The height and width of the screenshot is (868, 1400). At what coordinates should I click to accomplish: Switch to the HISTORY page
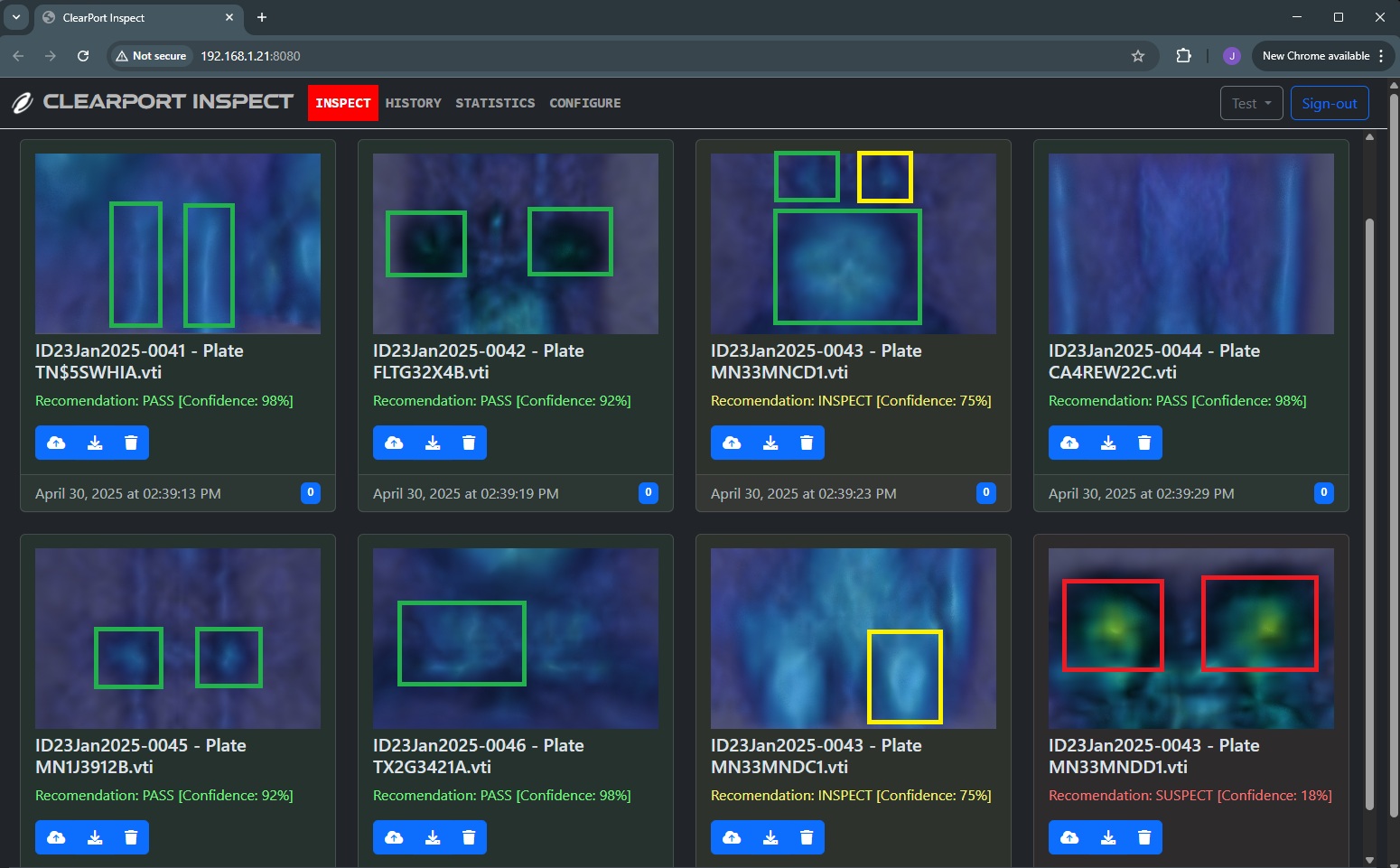click(414, 103)
